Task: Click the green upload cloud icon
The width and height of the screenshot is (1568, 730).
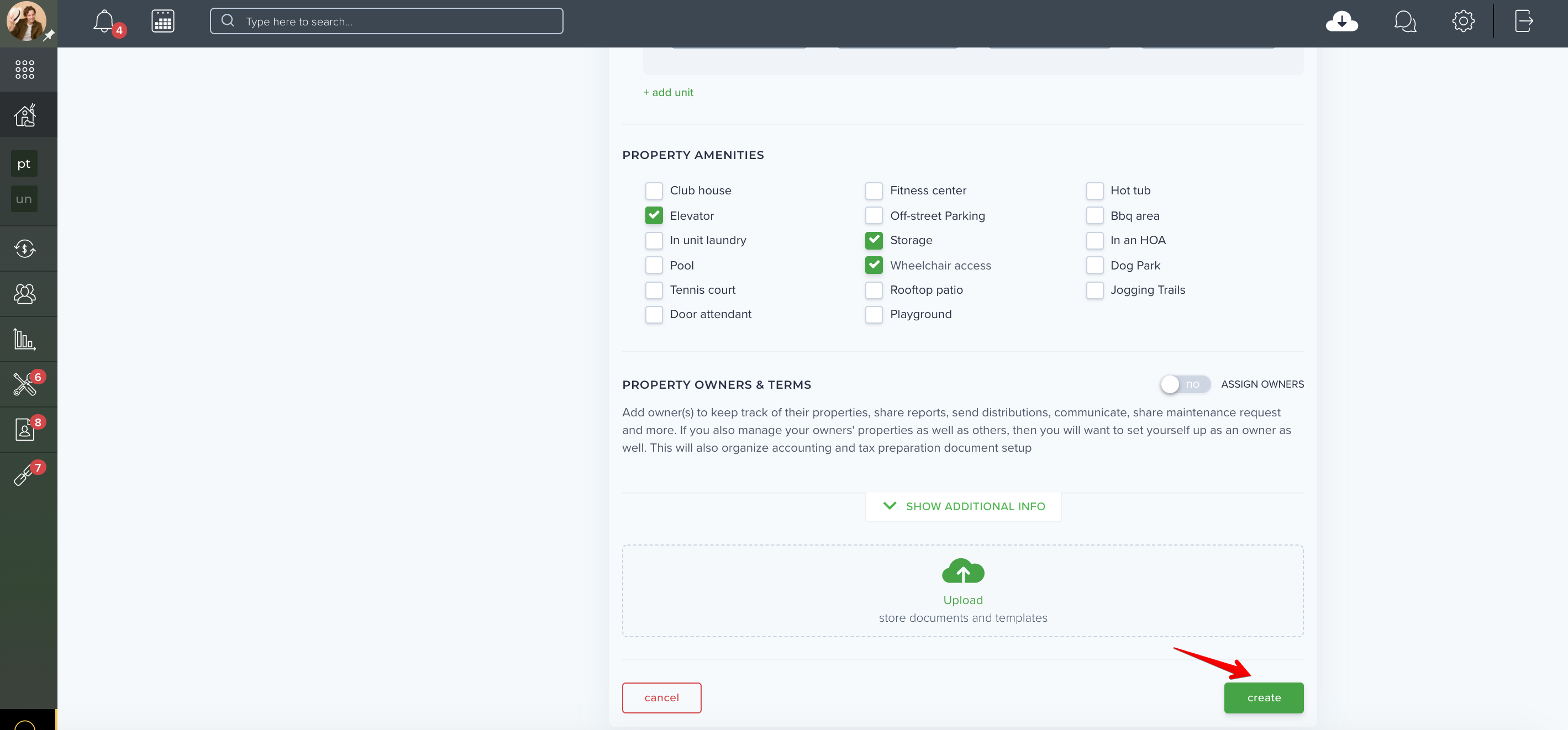Action: 963,571
